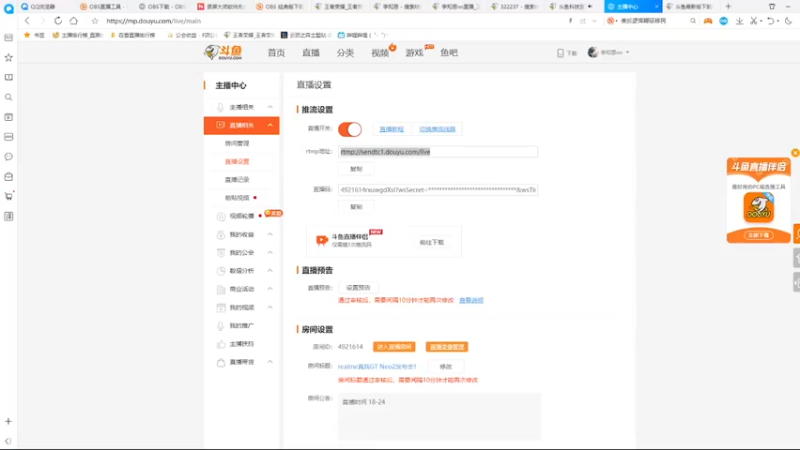800x450 pixels.
Task: Collapse the 主播相关 section chevron
Action: tap(270, 107)
